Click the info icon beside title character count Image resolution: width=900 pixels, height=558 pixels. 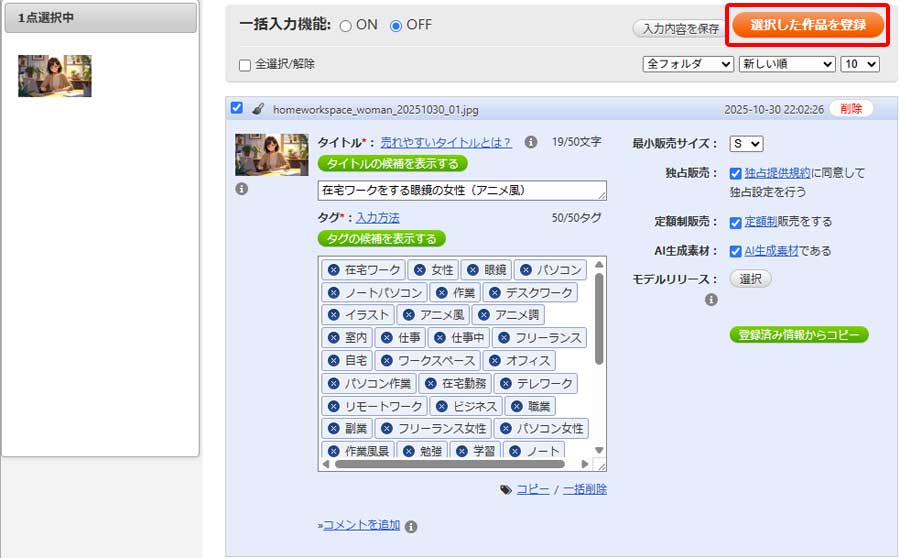click(531, 142)
